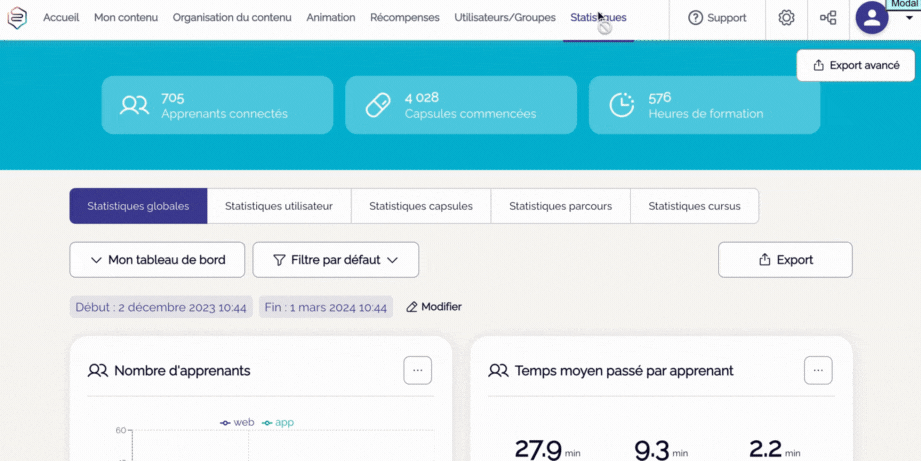Click the organization hierarchy icon

click(828, 18)
